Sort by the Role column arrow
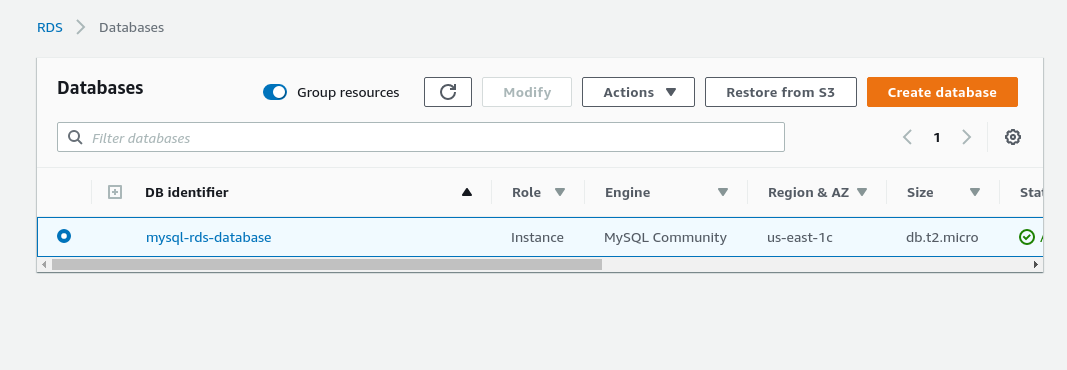Screen dimensions: 1067x370 coord(560,192)
